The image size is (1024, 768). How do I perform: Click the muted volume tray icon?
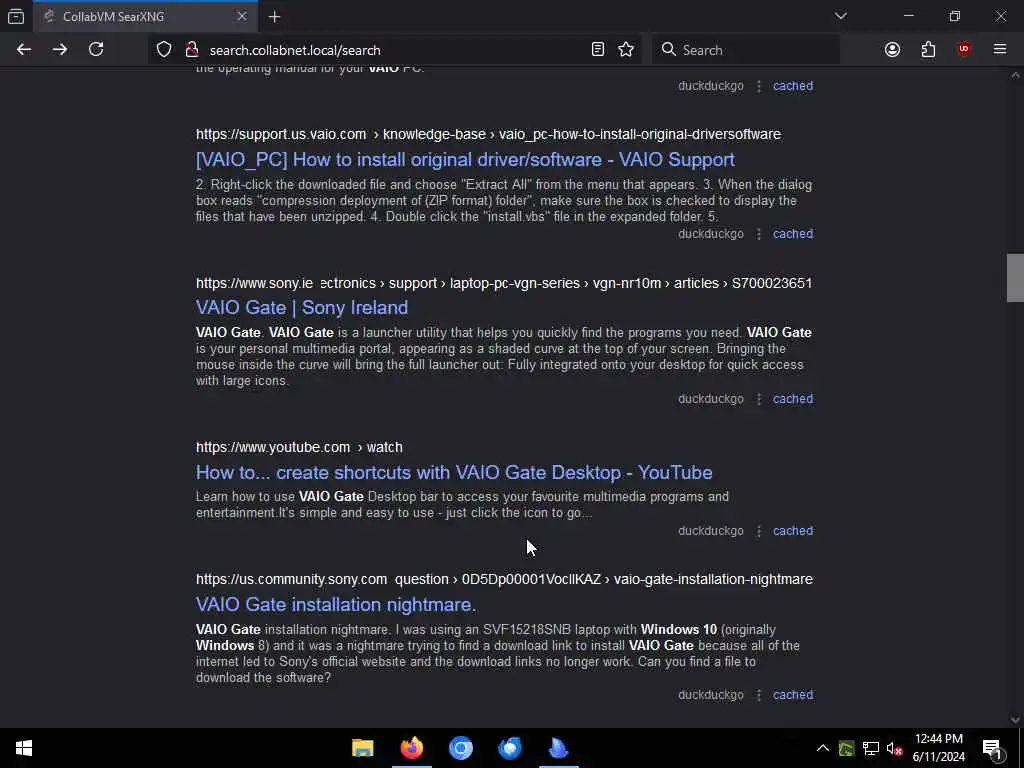[894, 748]
